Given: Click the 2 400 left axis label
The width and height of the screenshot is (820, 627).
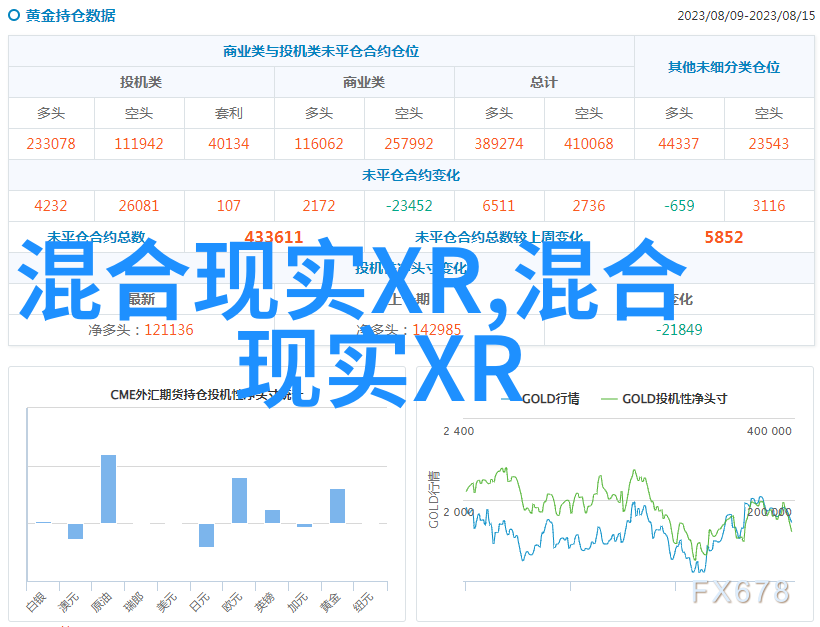Looking at the screenshot, I should tap(459, 431).
